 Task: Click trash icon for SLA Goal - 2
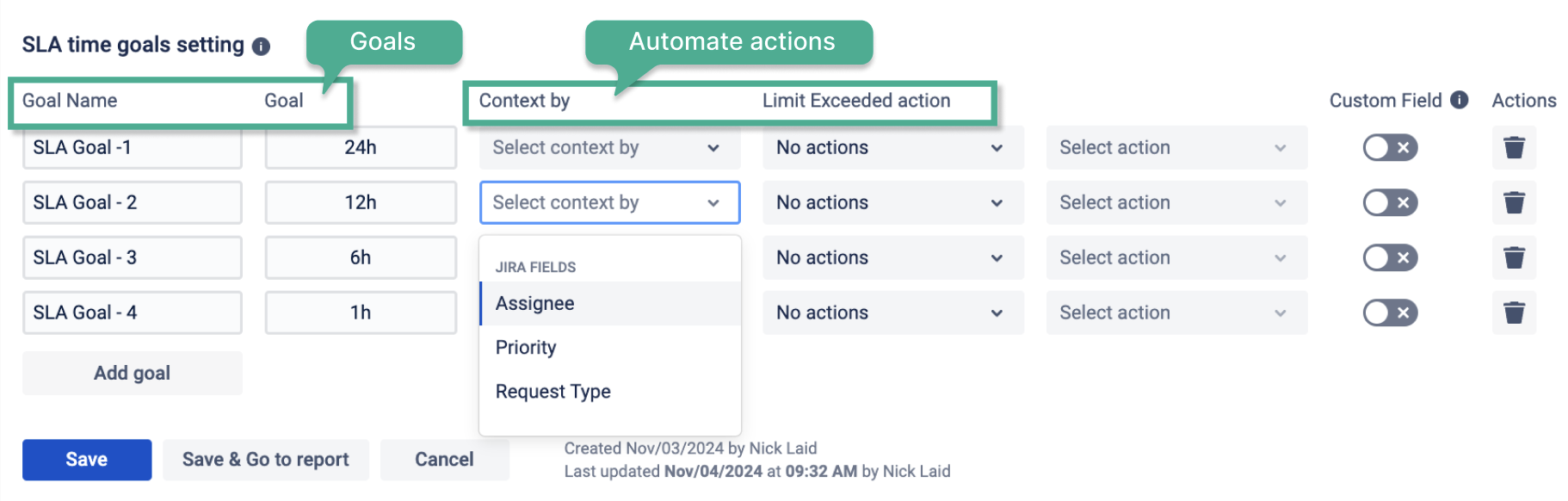(1514, 203)
